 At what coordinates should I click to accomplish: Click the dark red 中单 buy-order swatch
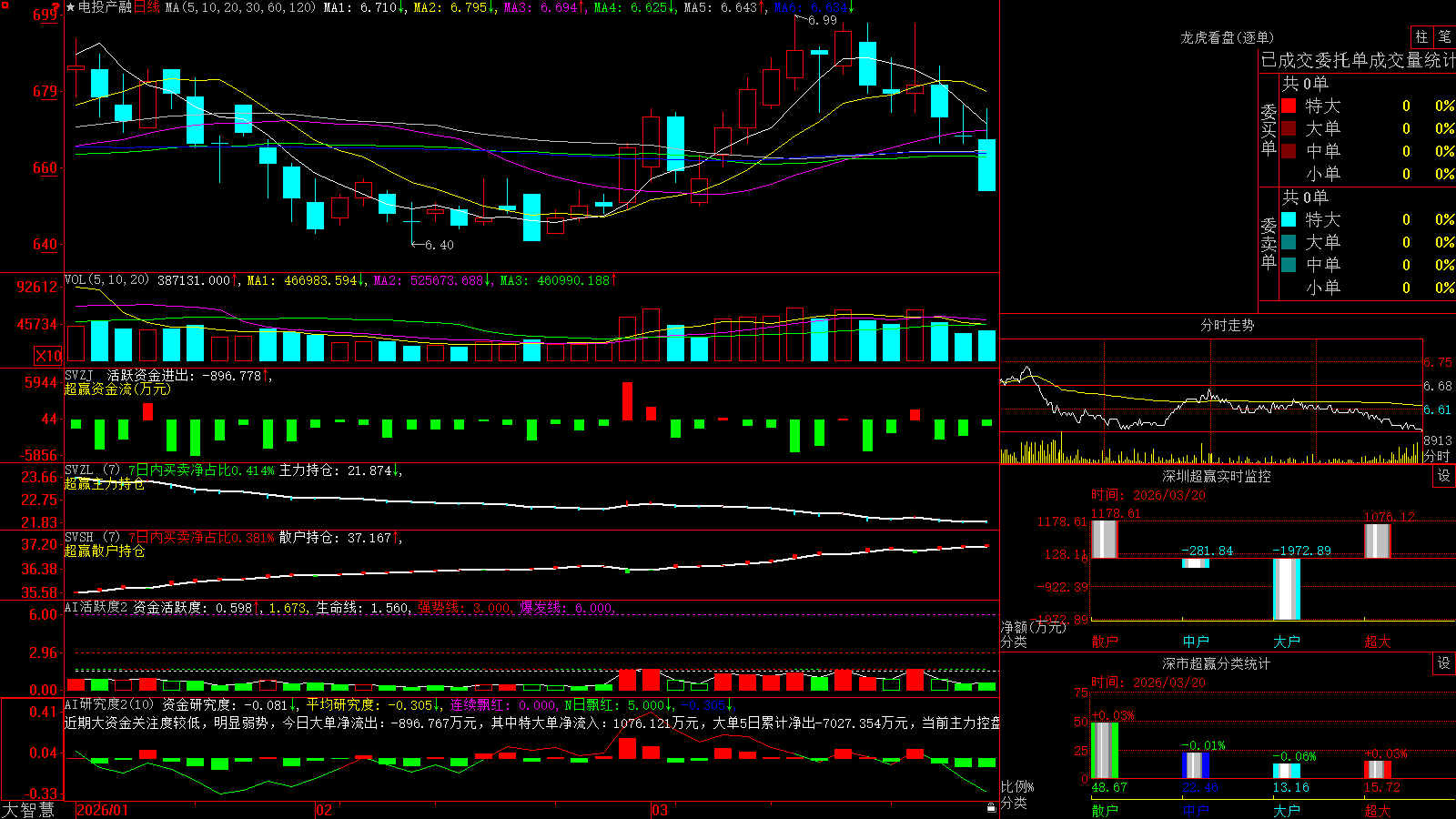1289,151
